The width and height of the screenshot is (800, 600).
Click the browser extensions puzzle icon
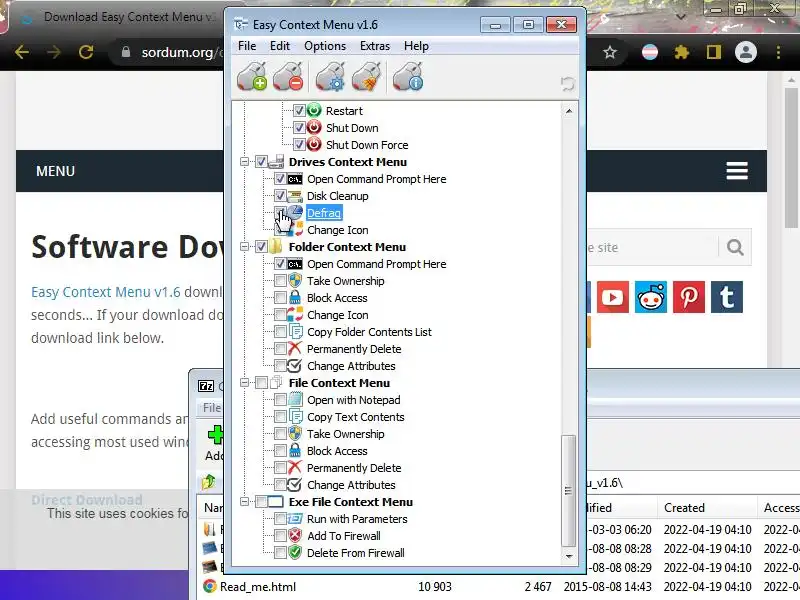[x=682, y=52]
